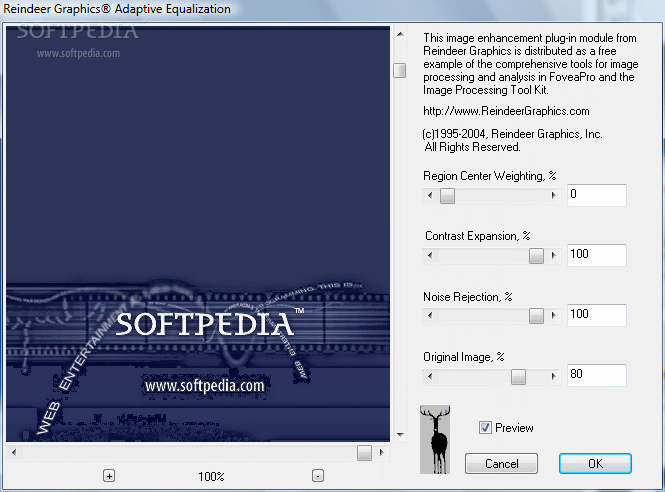Click the 'Noise Rejection, %' label
This screenshot has height=492, width=665.
[x=468, y=297]
